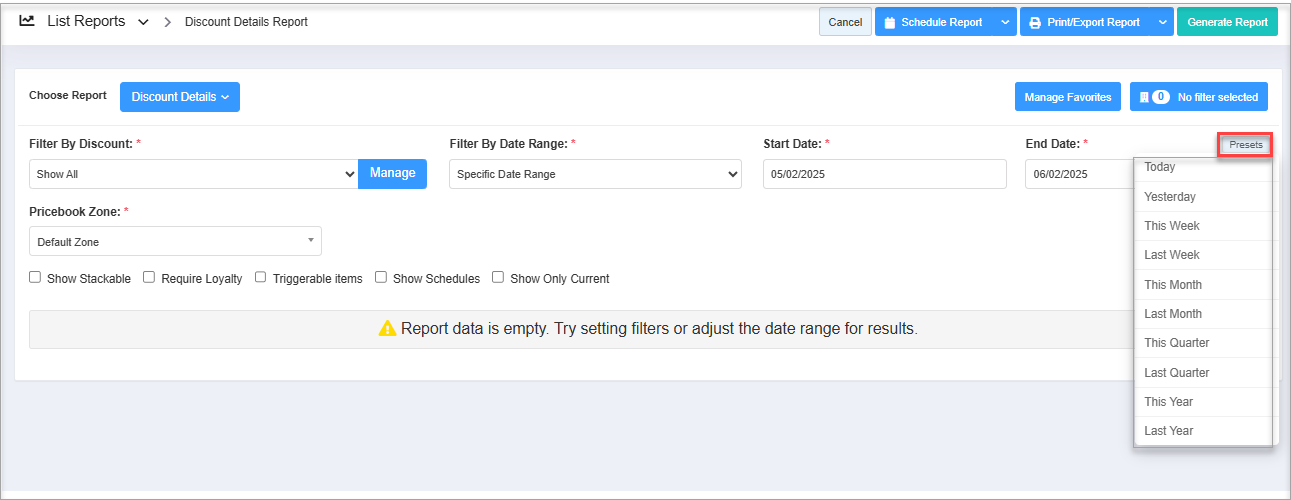Open the Schedule Report split arrow
Screen dimensions: 1291x500
coord(1005,22)
